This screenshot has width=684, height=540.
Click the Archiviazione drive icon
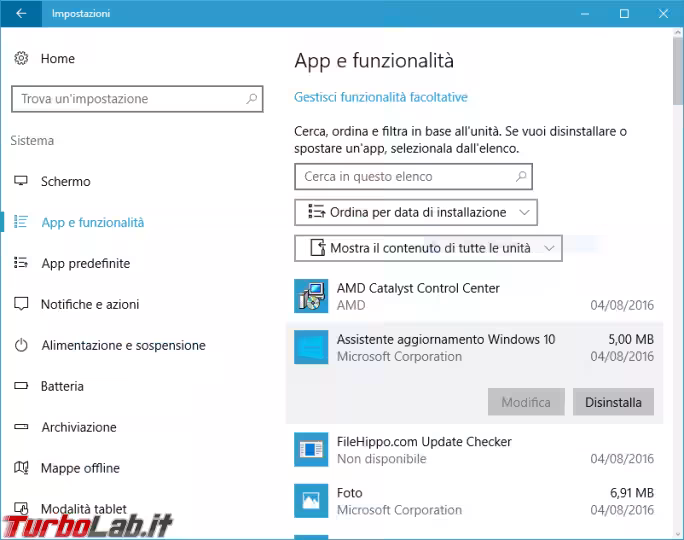click(x=21, y=427)
